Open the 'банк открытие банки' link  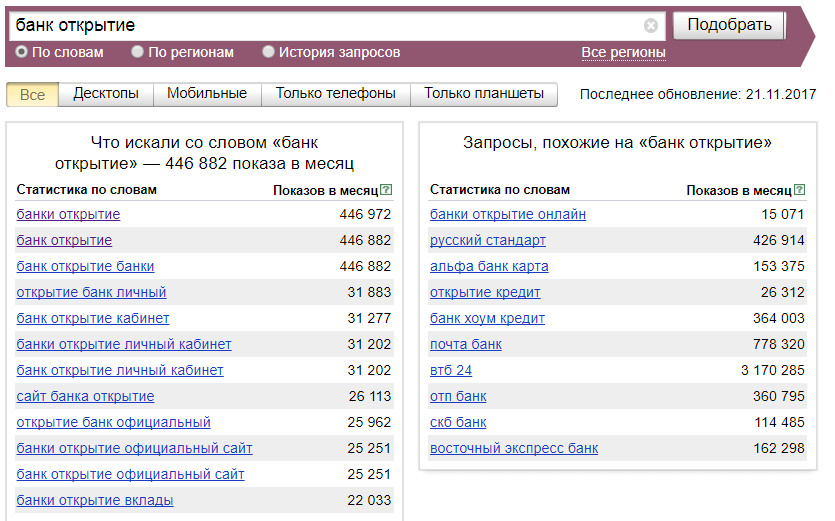coord(85,266)
